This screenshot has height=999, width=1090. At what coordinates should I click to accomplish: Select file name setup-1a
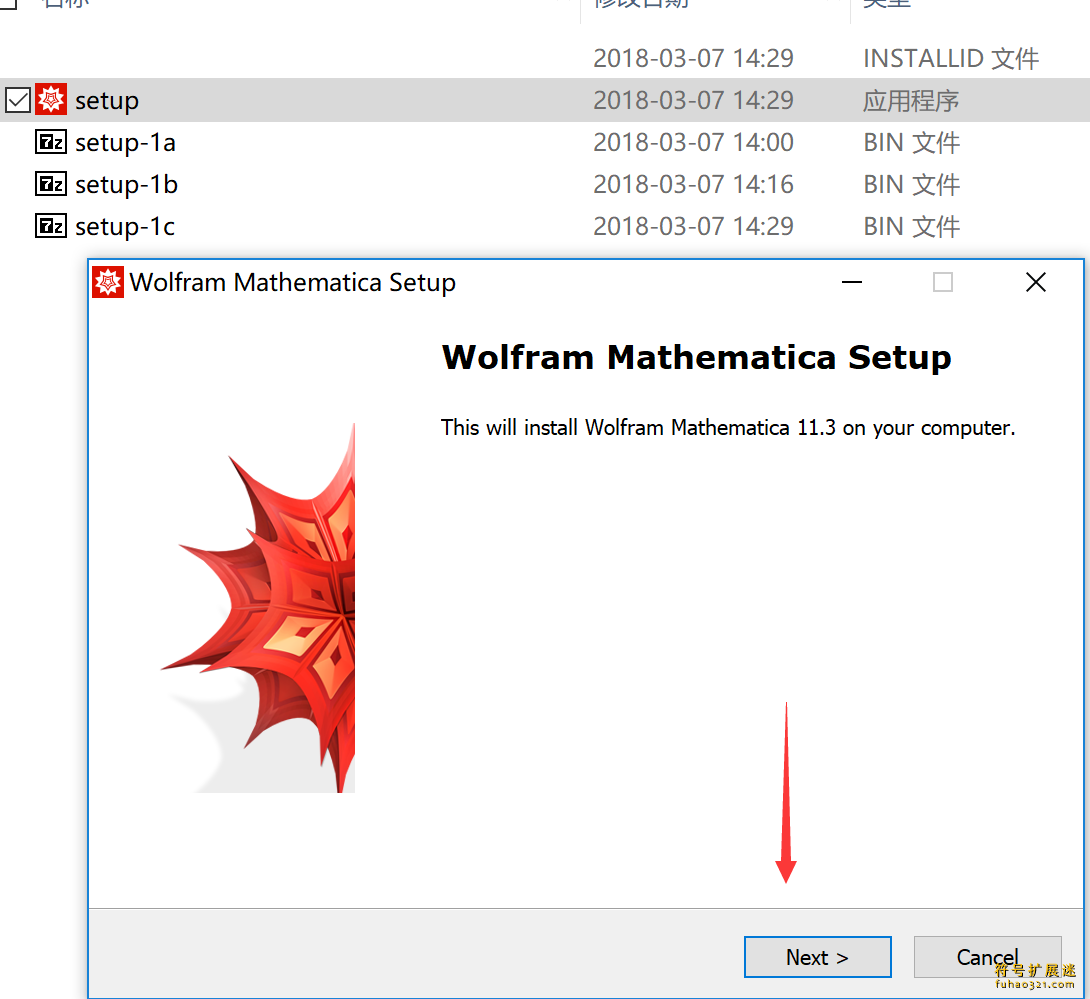coord(125,143)
